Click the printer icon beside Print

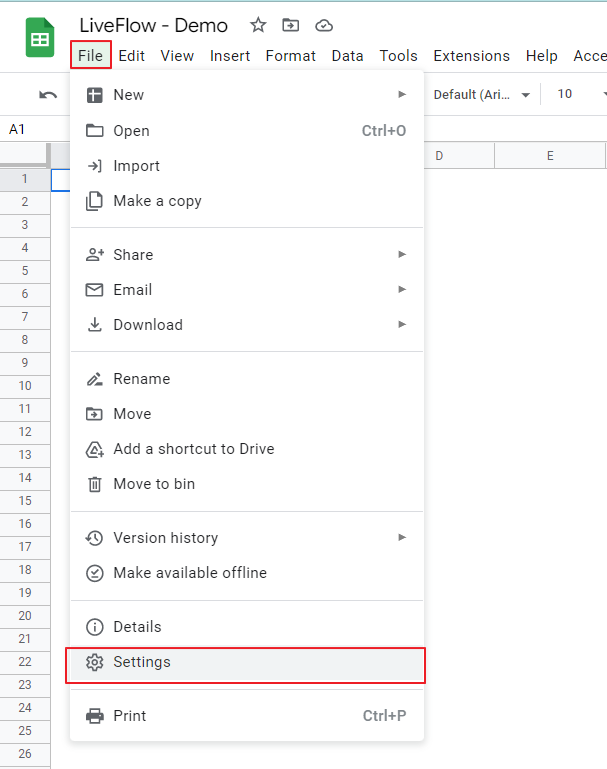click(95, 716)
